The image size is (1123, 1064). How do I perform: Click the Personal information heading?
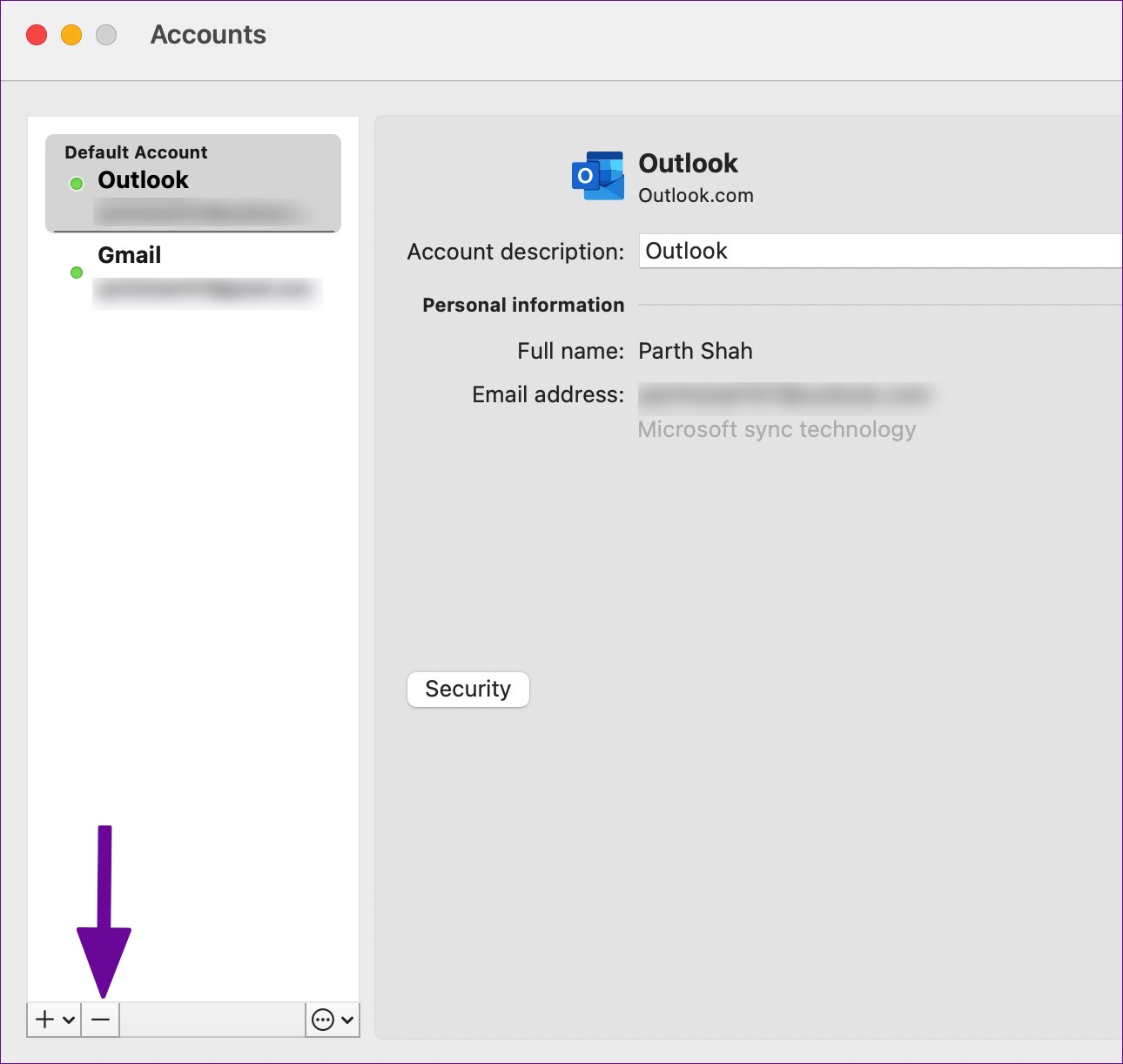point(523,305)
